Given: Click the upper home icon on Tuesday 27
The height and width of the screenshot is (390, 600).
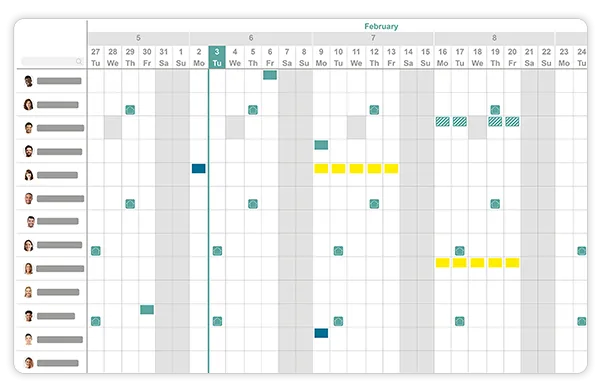Looking at the screenshot, I should coord(96,251).
